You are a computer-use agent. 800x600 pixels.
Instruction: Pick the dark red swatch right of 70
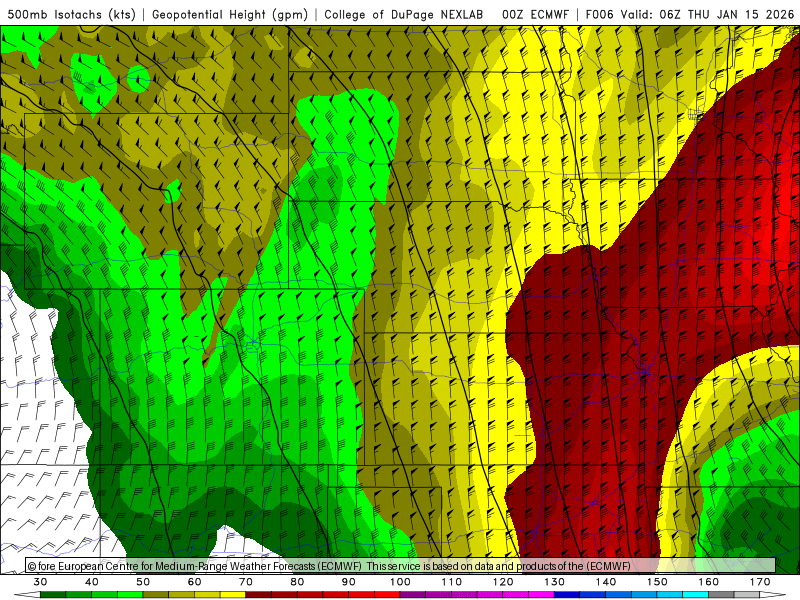click(x=259, y=595)
